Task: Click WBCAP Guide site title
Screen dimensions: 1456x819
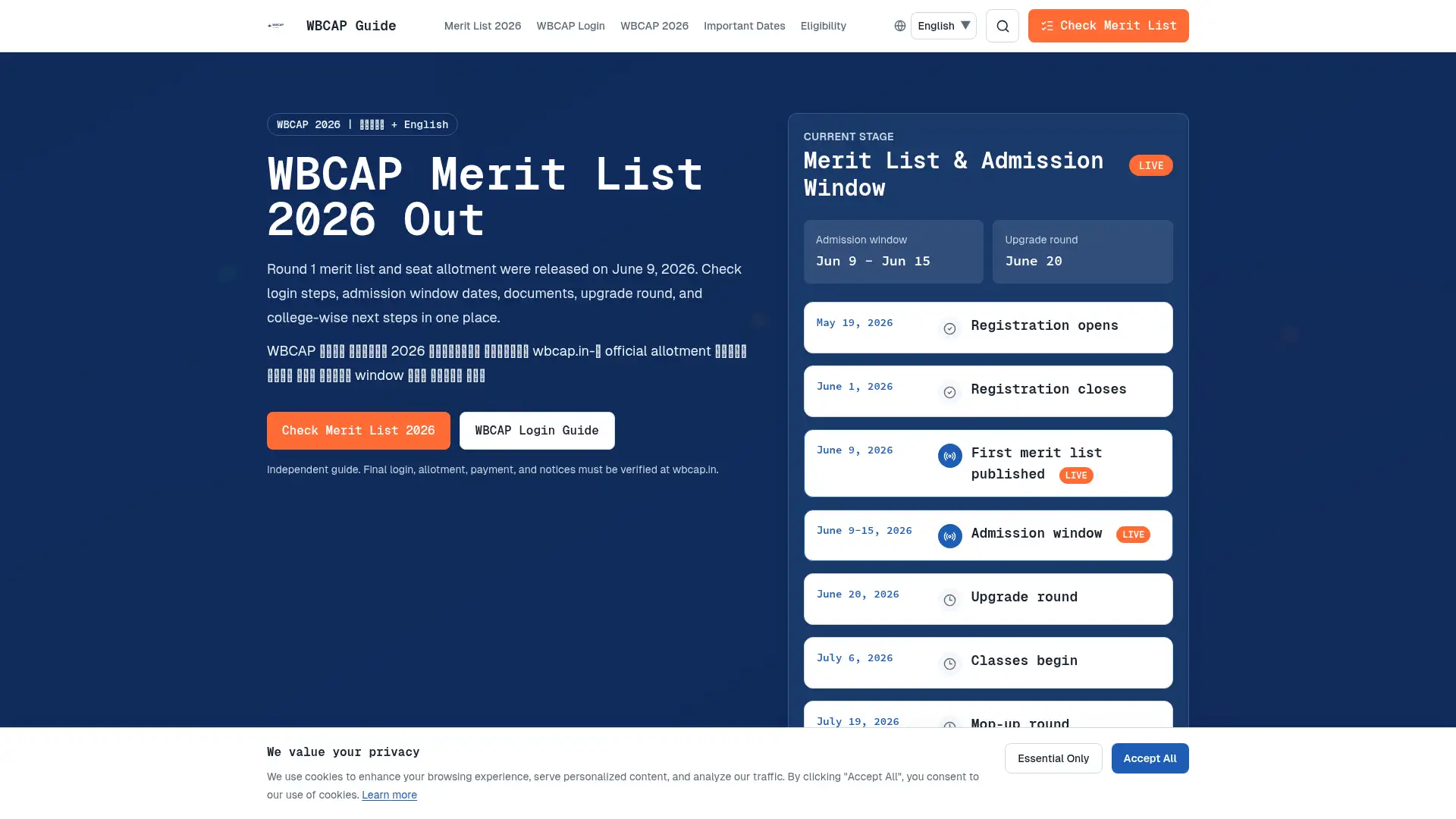Action: (351, 26)
